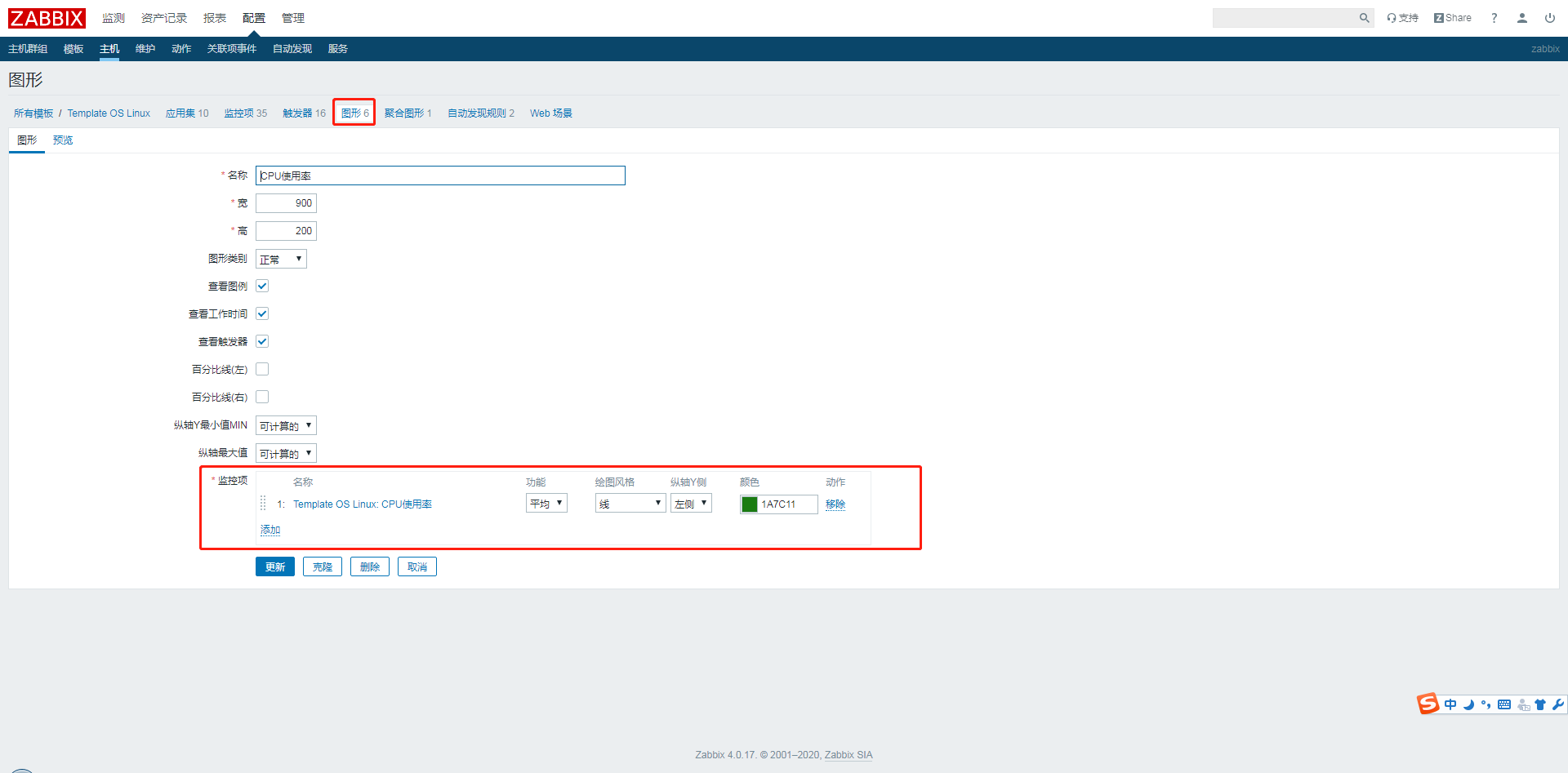Open the 监测 menu in top navigation
The height and width of the screenshot is (773, 1568).
(x=113, y=17)
